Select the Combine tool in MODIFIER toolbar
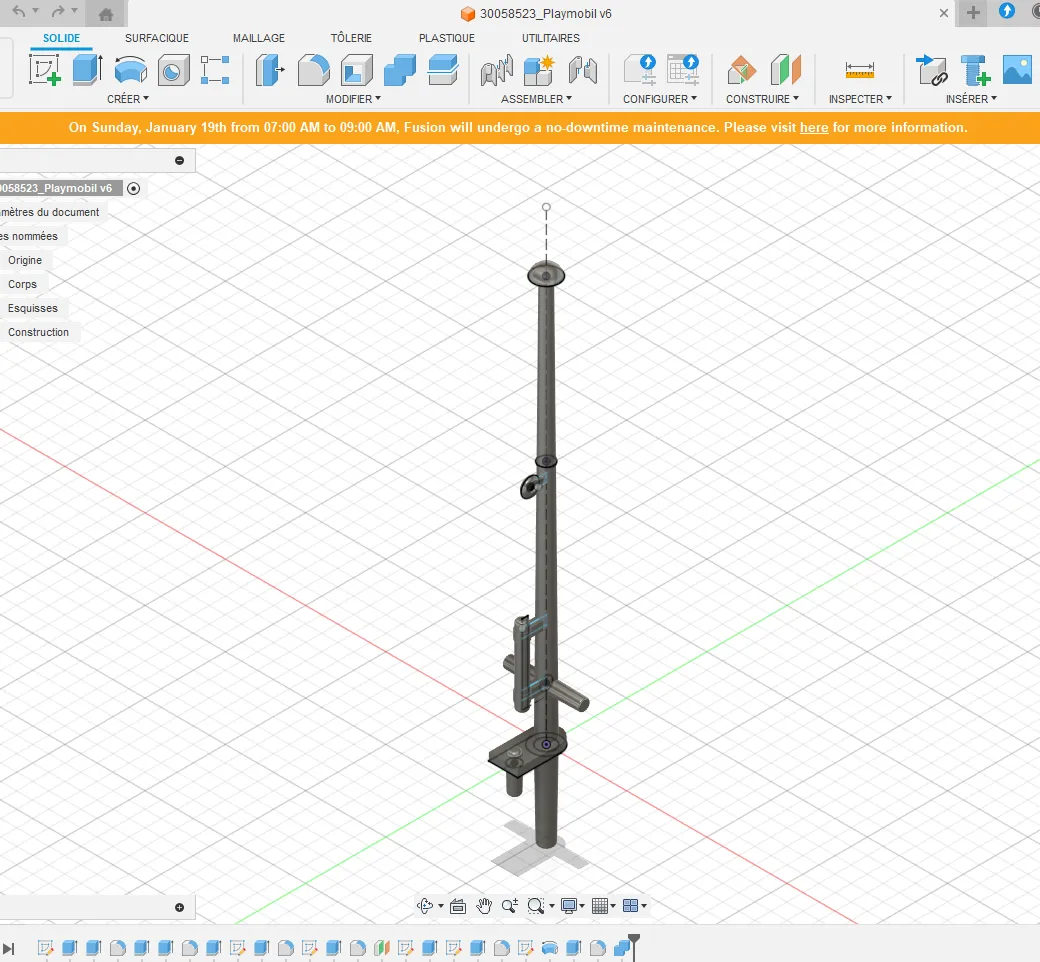Image resolution: width=1040 pixels, height=962 pixels. pyautogui.click(x=400, y=70)
